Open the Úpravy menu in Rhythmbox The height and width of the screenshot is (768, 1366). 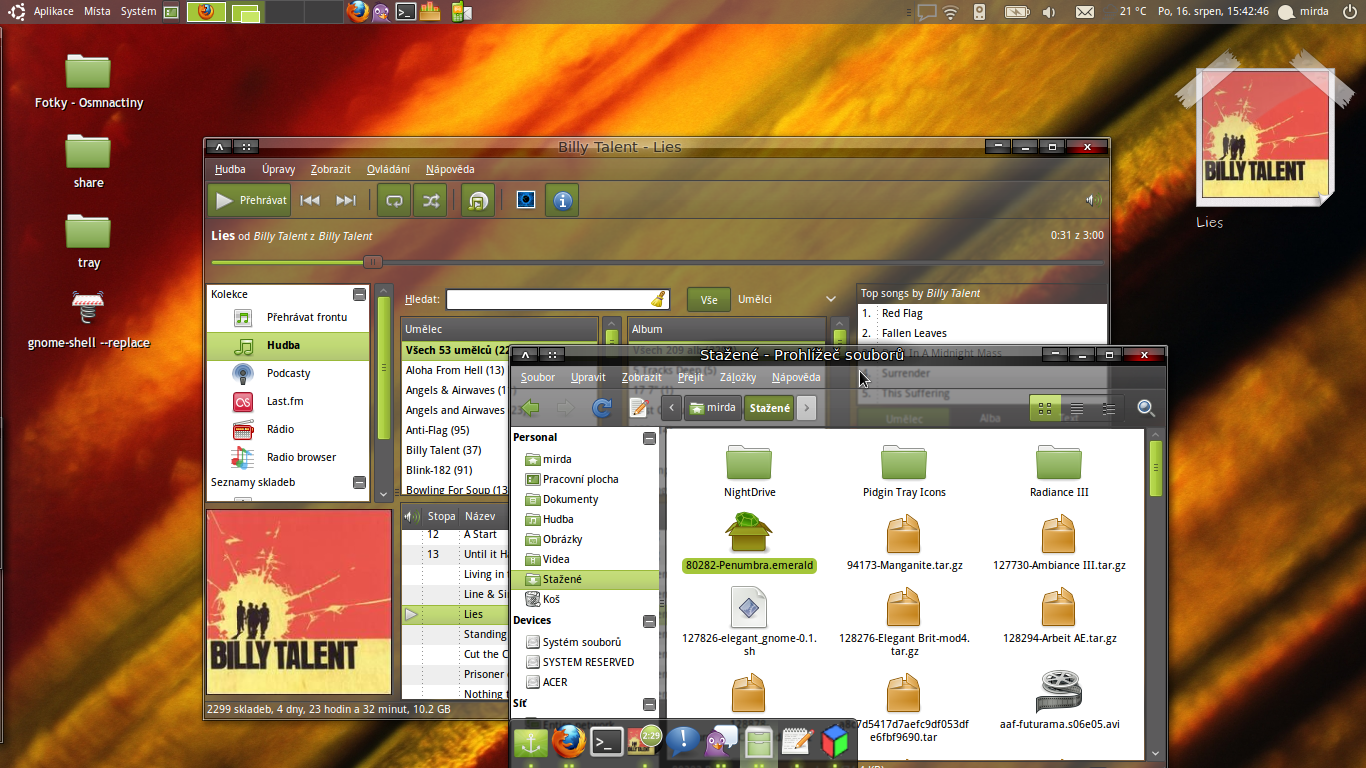point(278,169)
